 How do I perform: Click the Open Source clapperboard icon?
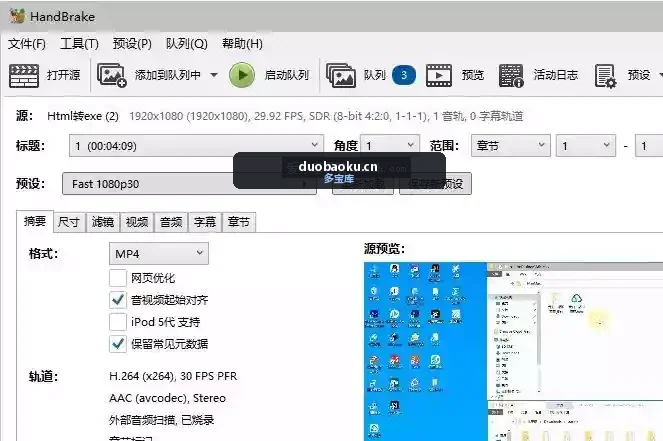click(24, 75)
